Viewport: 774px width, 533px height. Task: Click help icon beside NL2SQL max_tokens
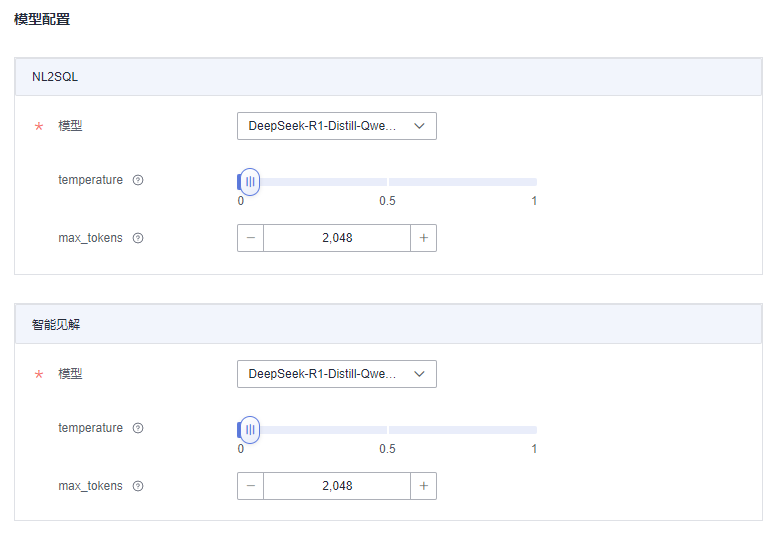pyautogui.click(x=138, y=239)
